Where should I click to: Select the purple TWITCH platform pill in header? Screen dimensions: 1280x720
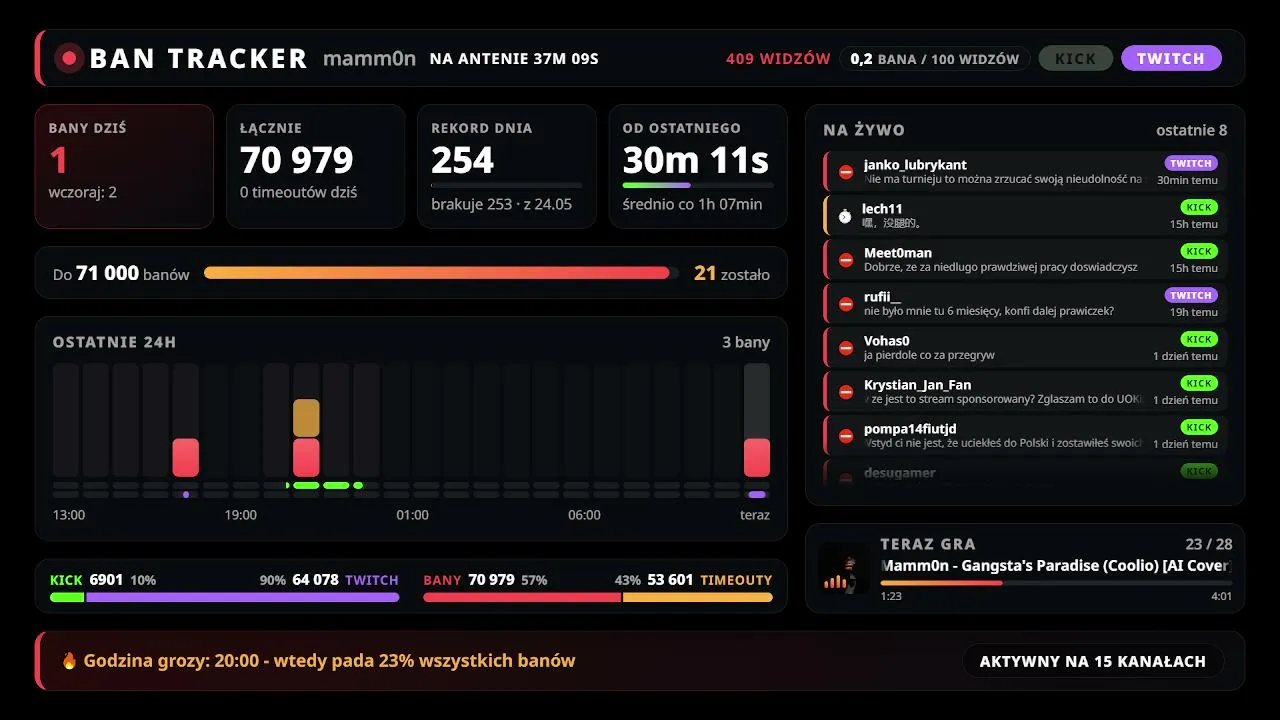(1171, 58)
